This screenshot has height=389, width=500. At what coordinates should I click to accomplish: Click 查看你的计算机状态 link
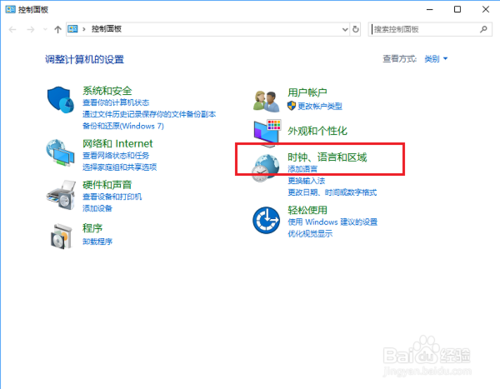[x=116, y=102]
